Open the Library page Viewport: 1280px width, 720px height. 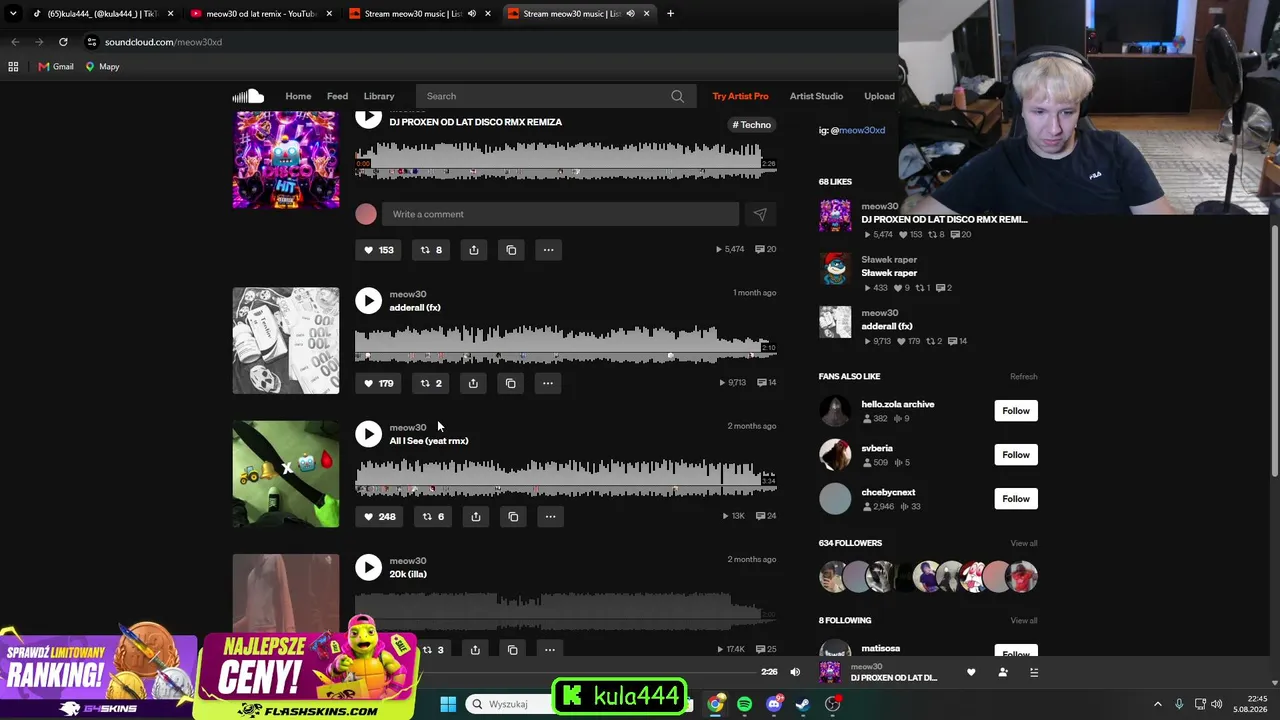click(x=379, y=96)
